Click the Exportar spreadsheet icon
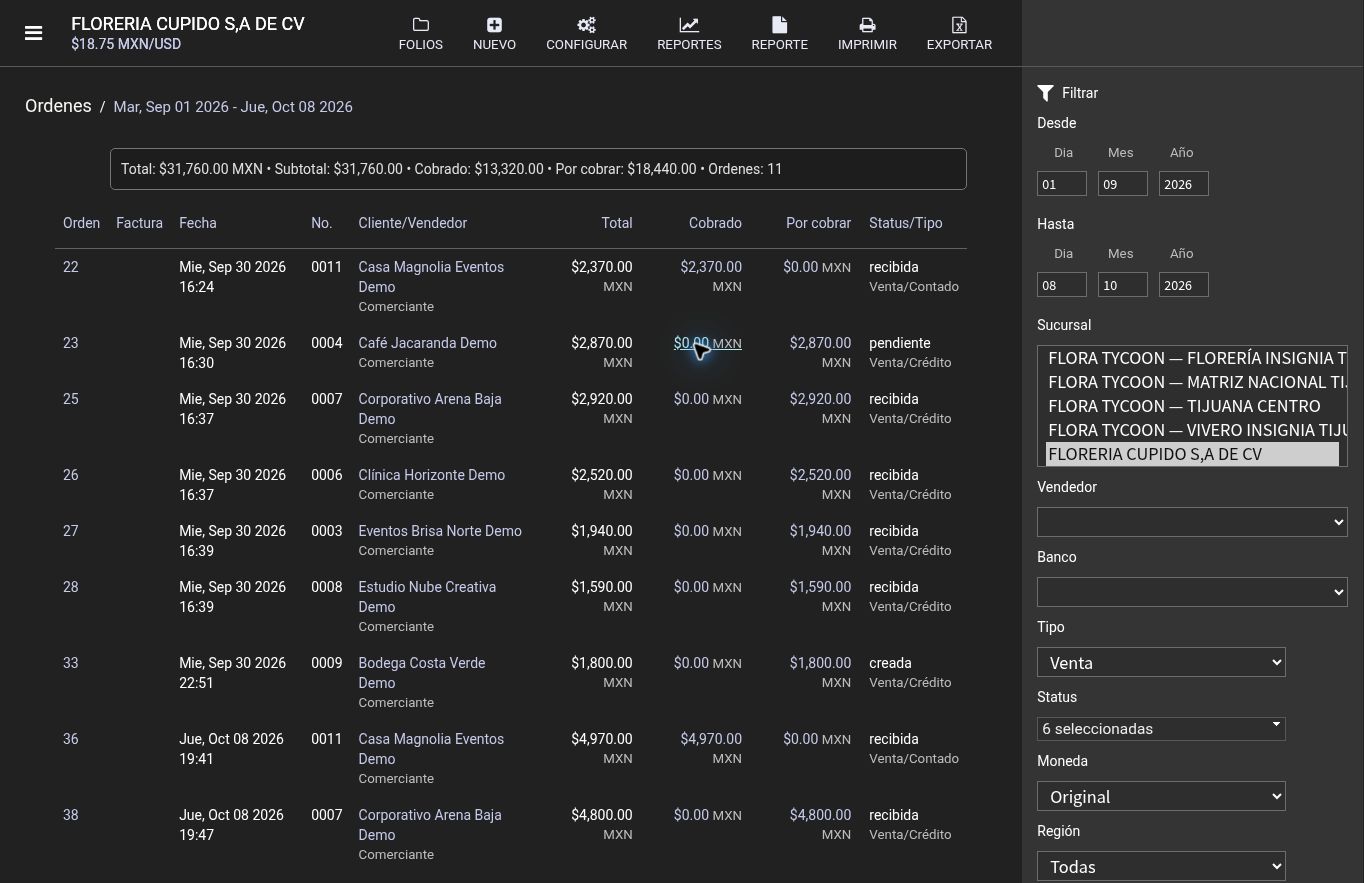1364x883 pixels. point(959,25)
